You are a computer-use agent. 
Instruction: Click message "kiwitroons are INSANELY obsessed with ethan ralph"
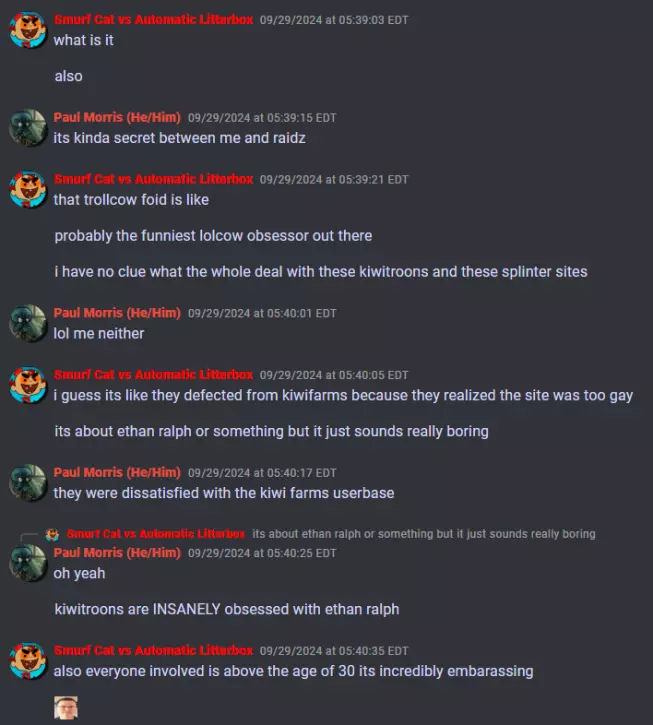227,609
